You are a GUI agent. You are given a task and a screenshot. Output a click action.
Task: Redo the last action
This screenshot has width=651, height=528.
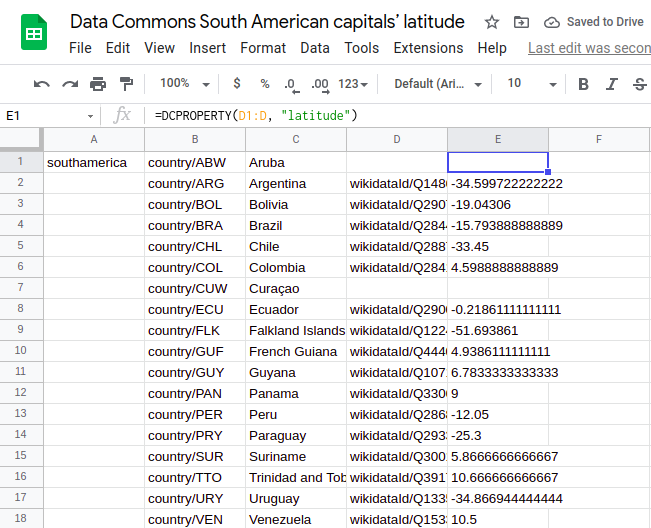click(x=70, y=84)
